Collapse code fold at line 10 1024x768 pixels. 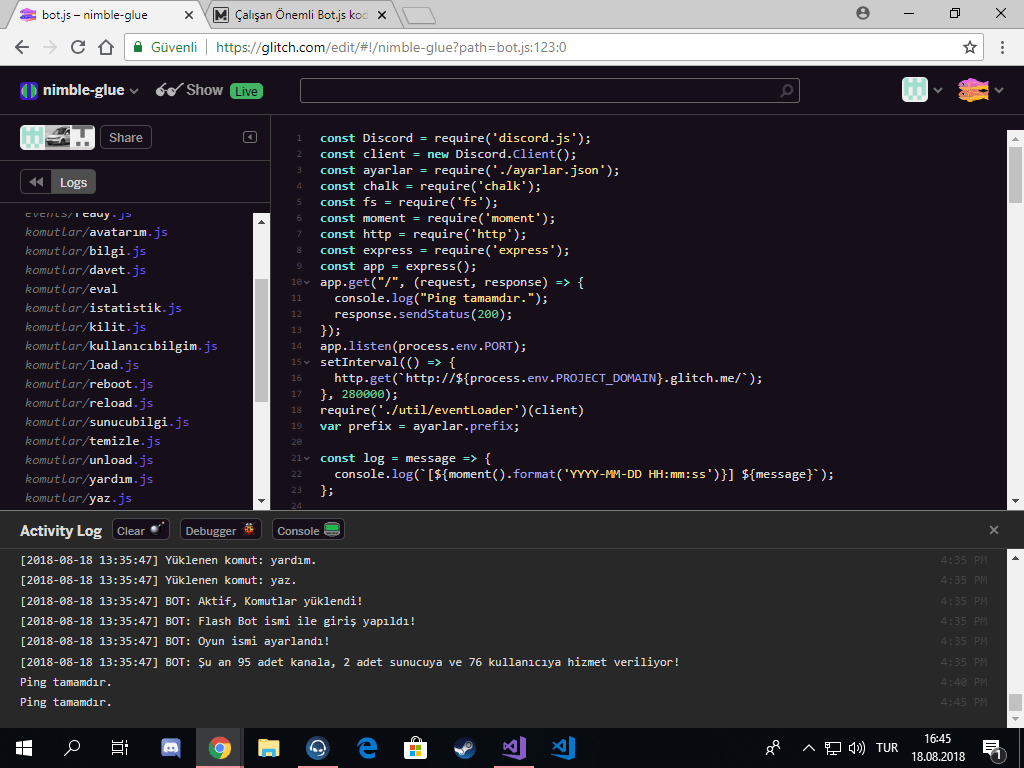pos(307,282)
